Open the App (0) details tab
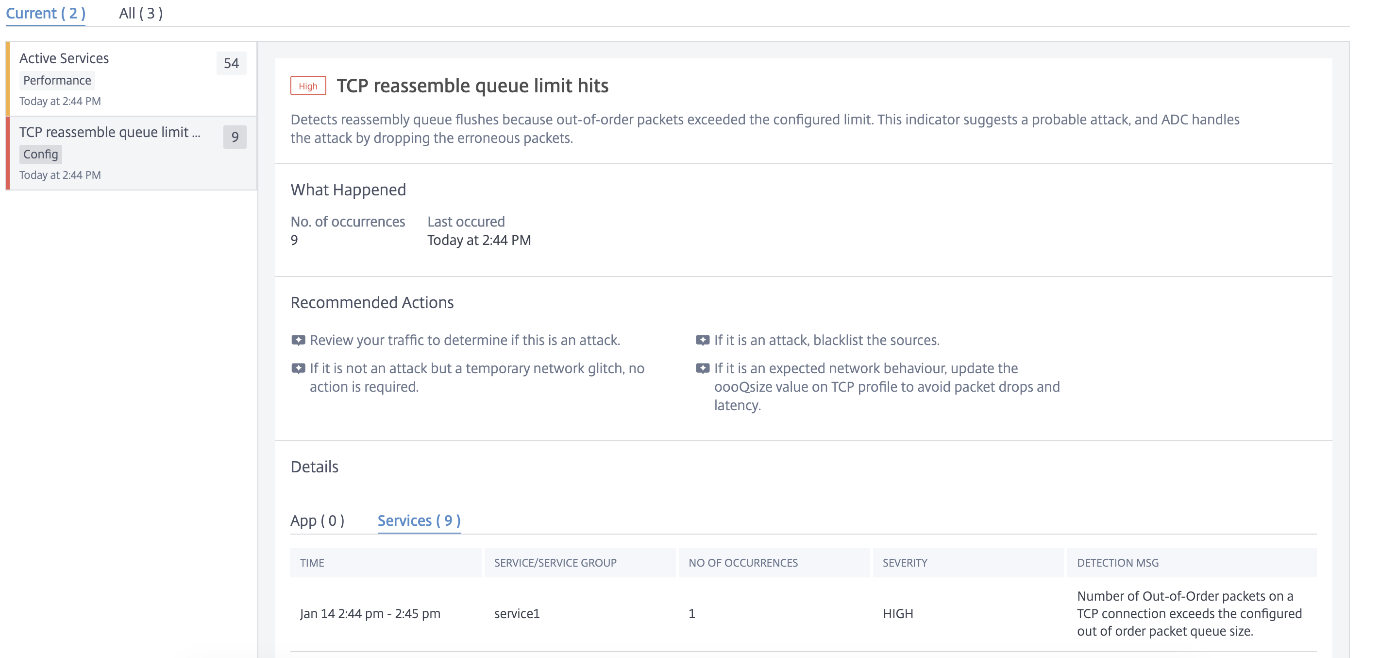 (x=317, y=521)
